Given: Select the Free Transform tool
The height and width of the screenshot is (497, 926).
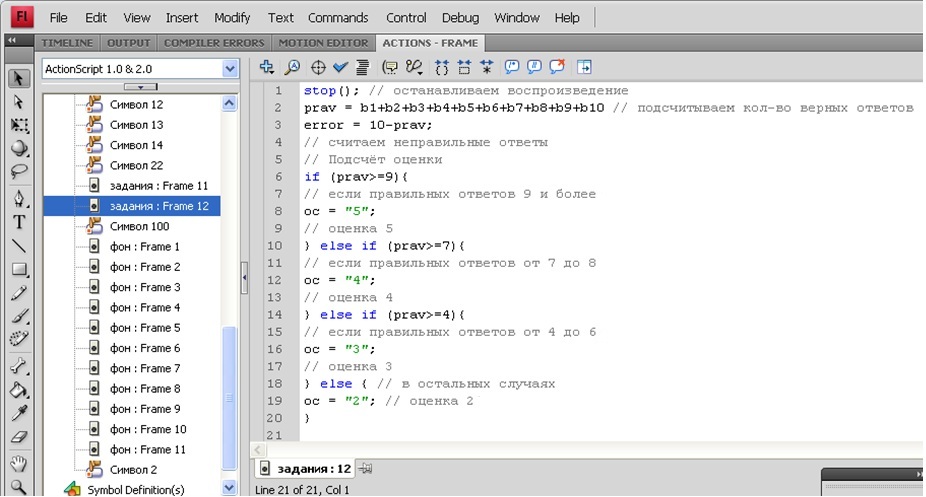Looking at the screenshot, I should (x=19, y=125).
